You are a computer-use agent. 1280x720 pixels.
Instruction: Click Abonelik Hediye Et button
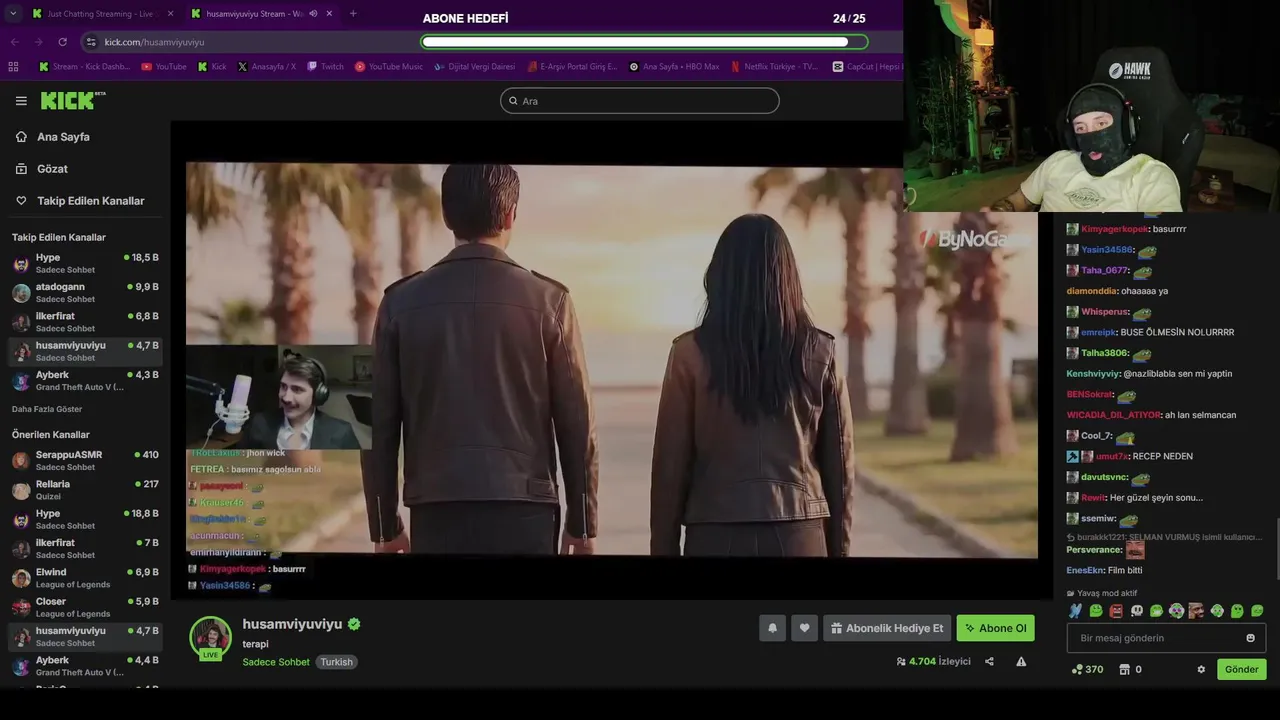[887, 628]
